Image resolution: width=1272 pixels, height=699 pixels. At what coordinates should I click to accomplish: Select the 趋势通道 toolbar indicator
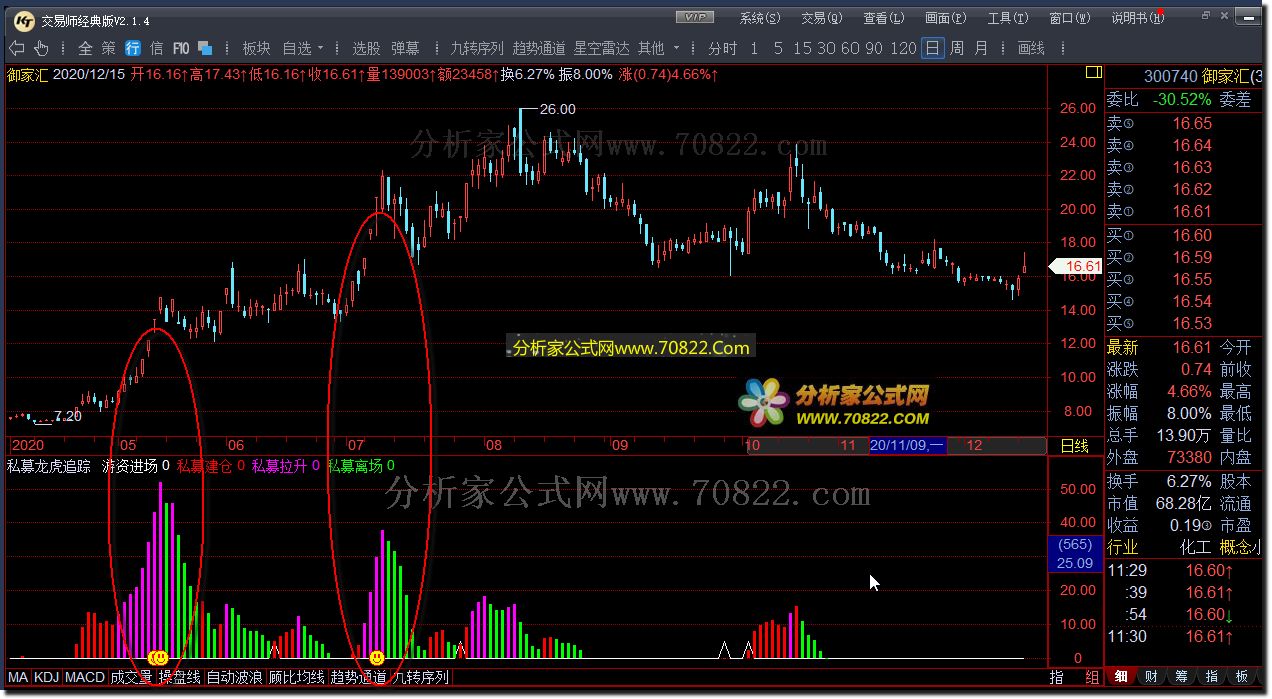click(x=539, y=48)
